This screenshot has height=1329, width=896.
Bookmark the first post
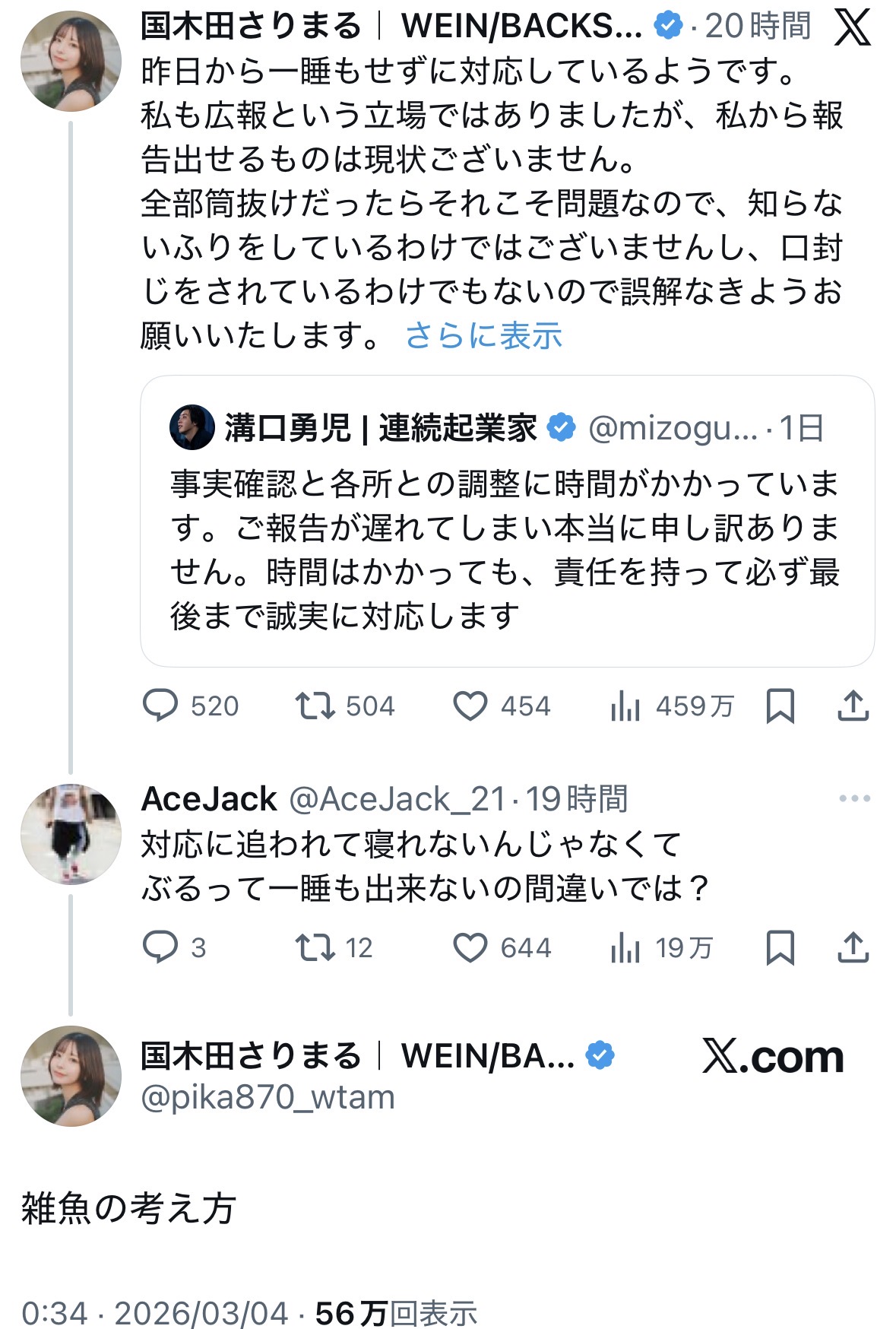click(x=780, y=706)
